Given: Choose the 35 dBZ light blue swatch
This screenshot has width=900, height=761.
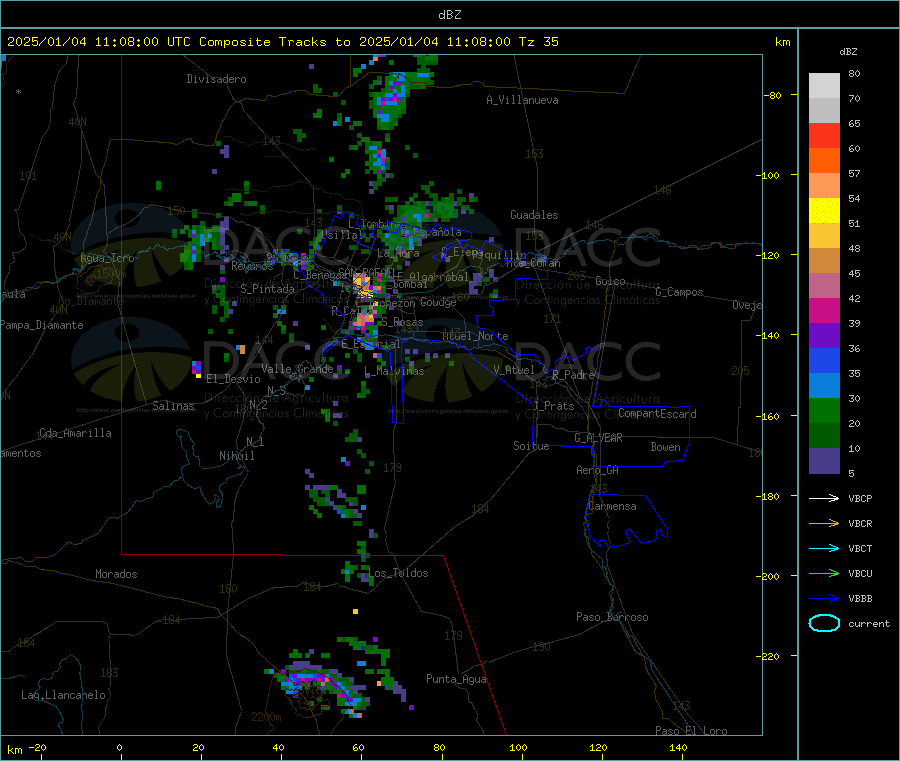Looking at the screenshot, I should click(824, 386).
